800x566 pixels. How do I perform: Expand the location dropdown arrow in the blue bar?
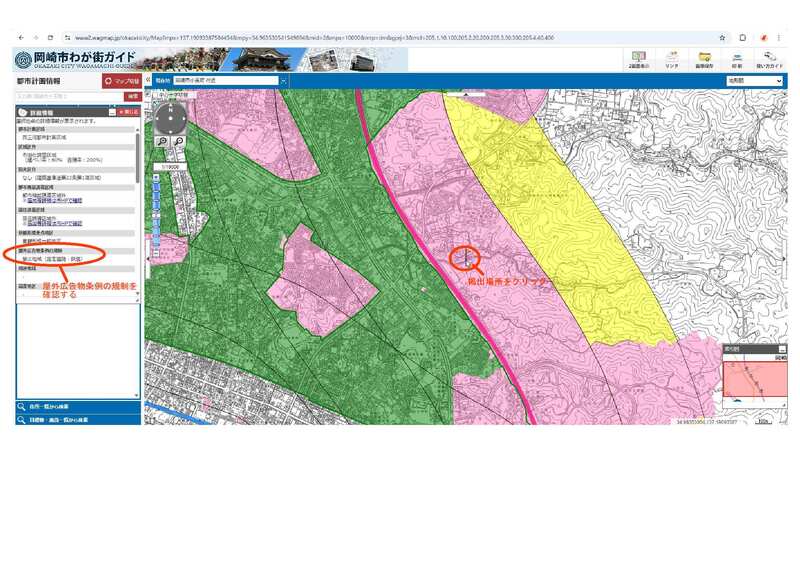click(283, 80)
